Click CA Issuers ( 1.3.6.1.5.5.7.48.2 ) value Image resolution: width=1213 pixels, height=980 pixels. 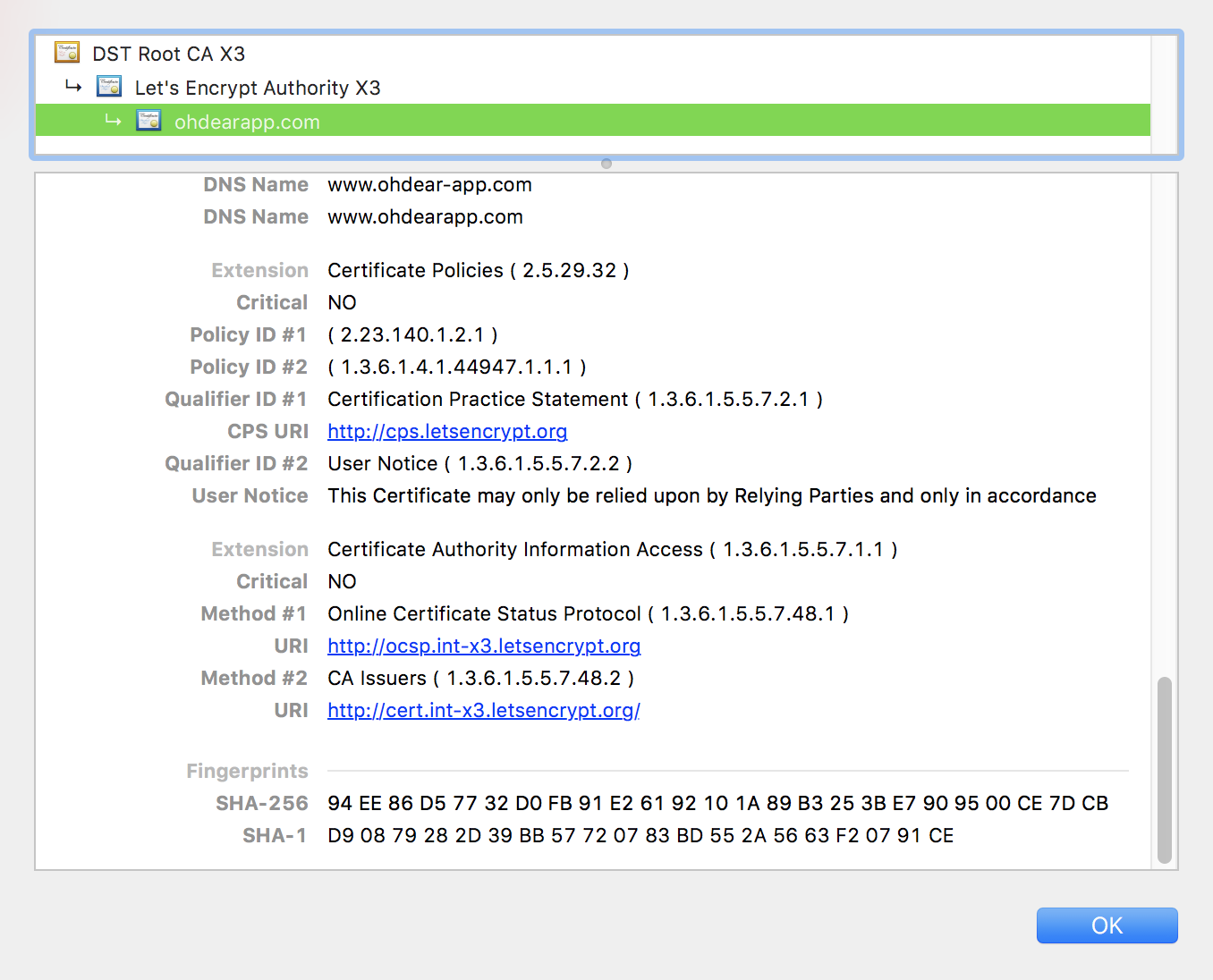(481, 679)
